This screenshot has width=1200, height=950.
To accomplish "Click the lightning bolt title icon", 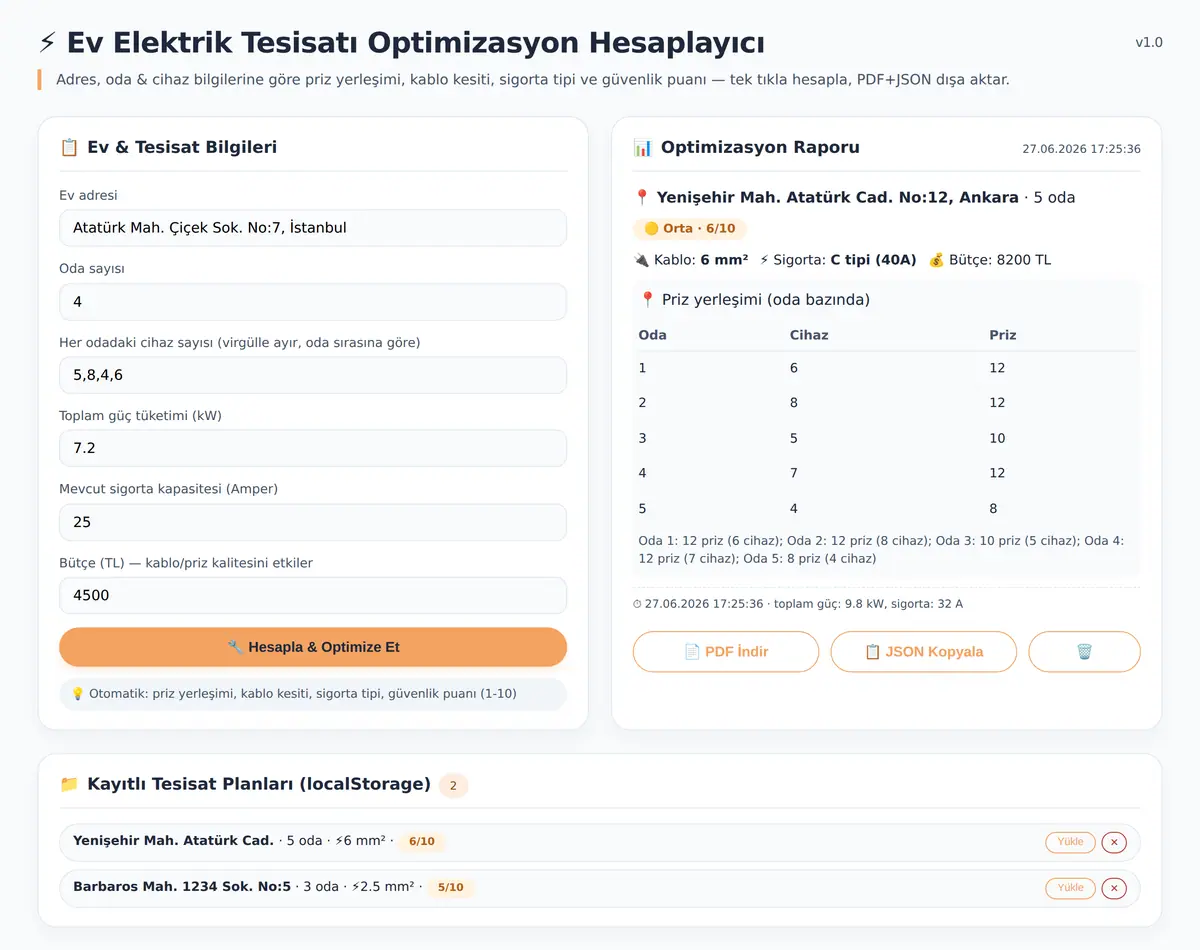I will click(x=47, y=43).
